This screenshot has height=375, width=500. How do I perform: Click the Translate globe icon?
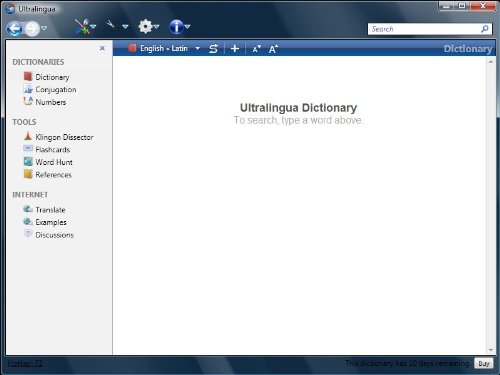click(28, 209)
